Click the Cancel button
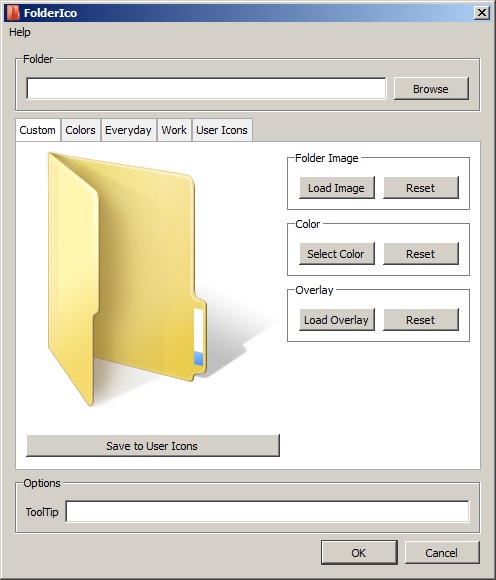 point(442,553)
